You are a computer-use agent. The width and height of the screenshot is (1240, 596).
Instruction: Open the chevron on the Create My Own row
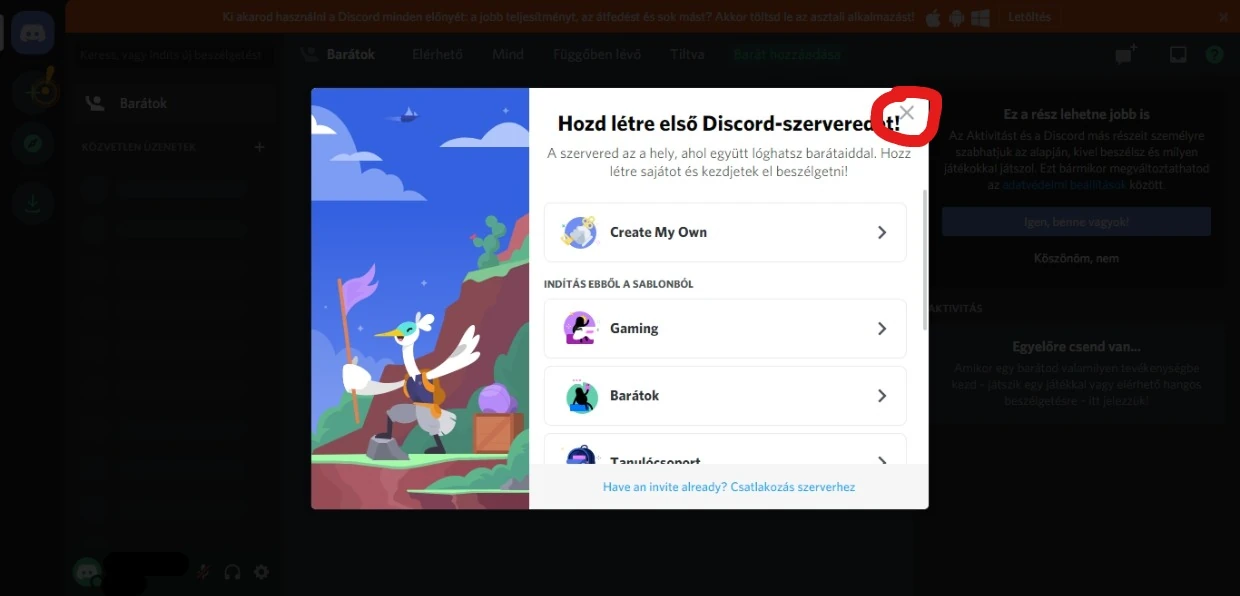(x=882, y=232)
